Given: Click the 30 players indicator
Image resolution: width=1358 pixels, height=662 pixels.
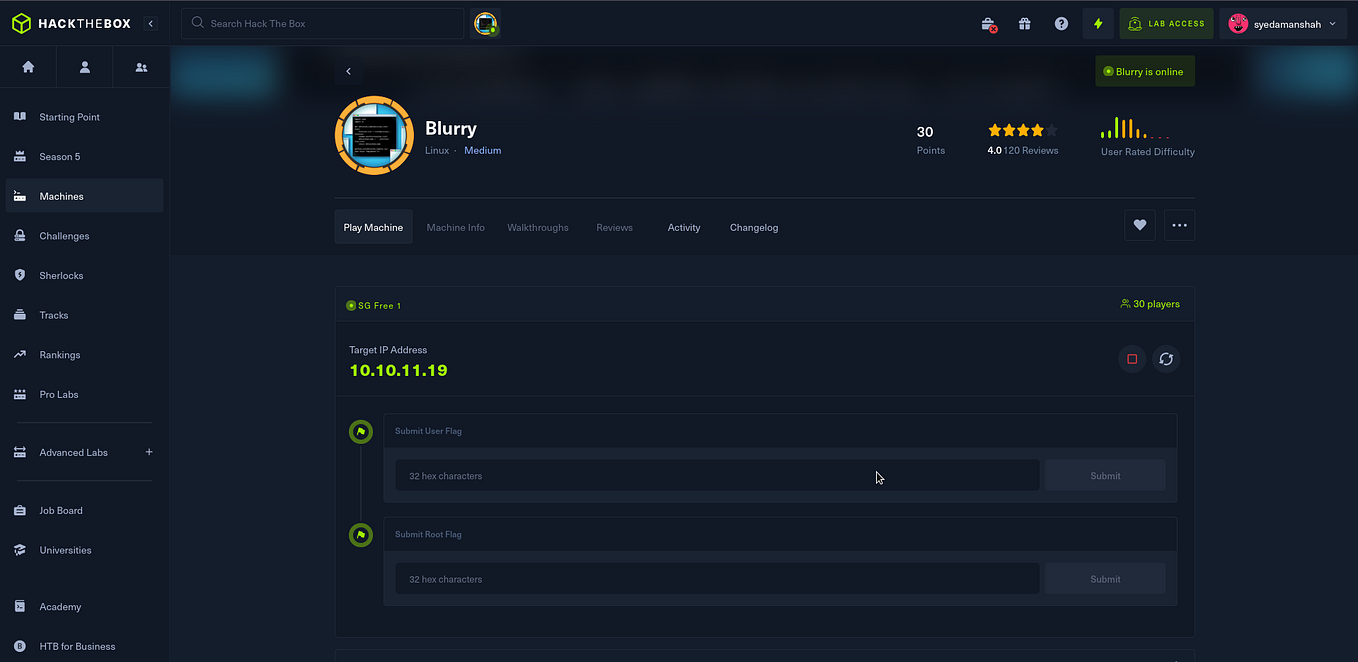Looking at the screenshot, I should [x=1150, y=304].
